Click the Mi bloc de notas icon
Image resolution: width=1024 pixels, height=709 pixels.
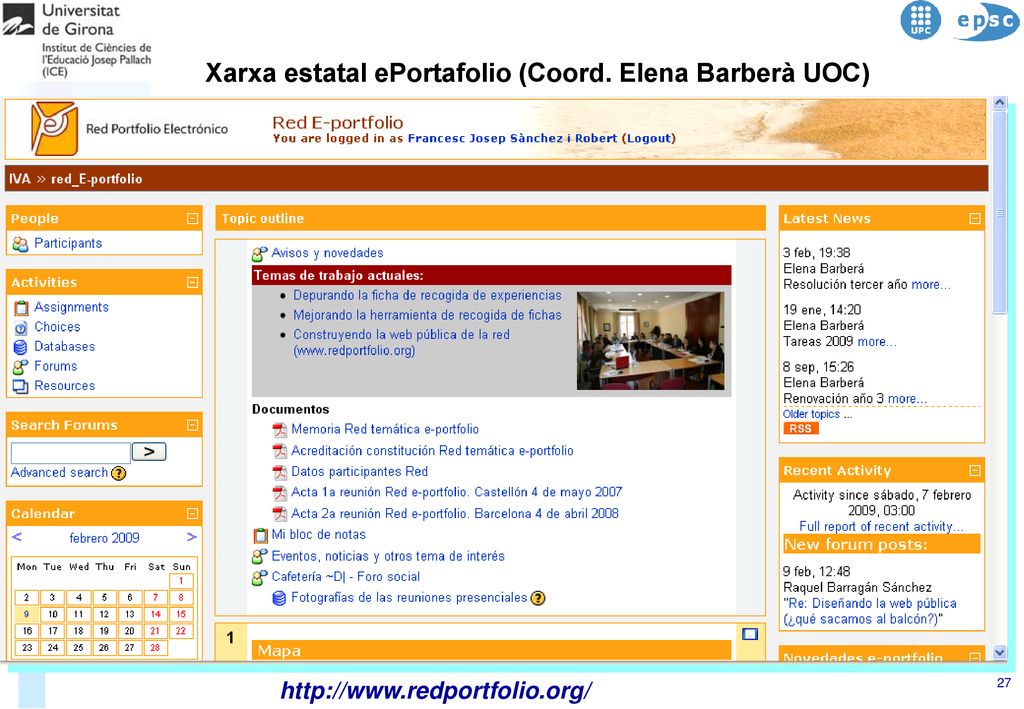pyautogui.click(x=261, y=535)
